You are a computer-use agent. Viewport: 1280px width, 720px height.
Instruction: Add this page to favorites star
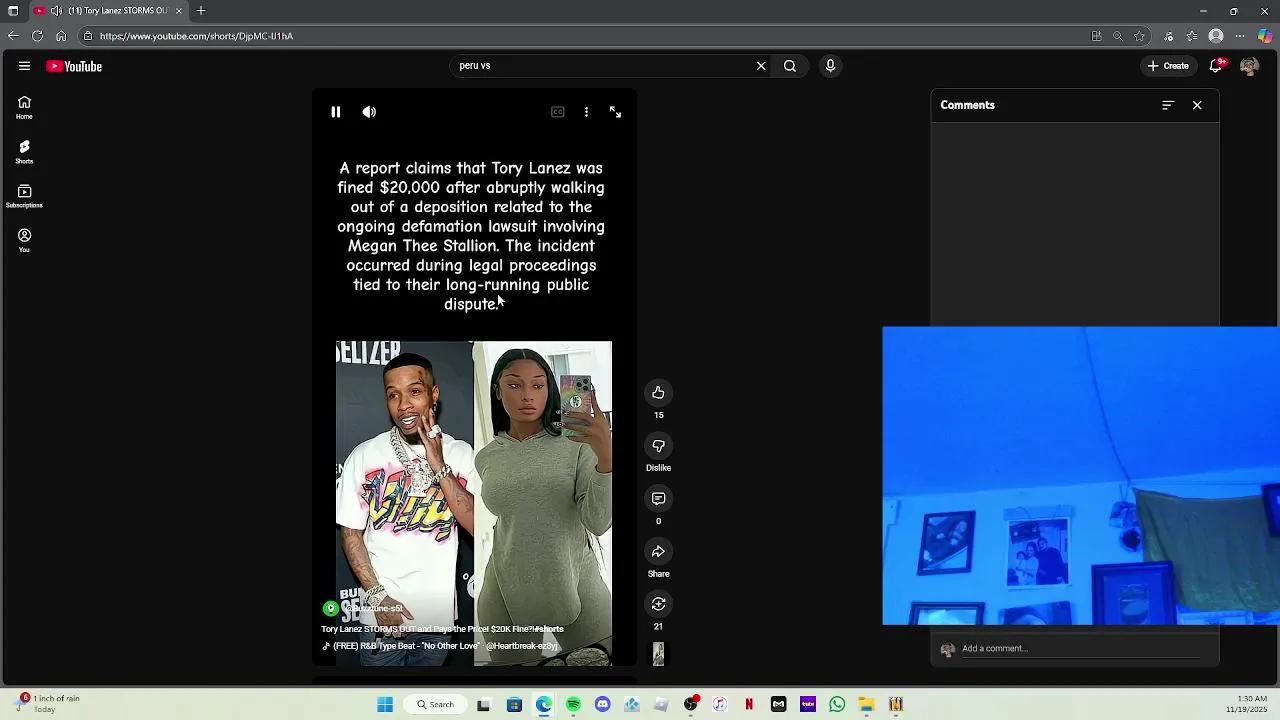click(x=1139, y=36)
